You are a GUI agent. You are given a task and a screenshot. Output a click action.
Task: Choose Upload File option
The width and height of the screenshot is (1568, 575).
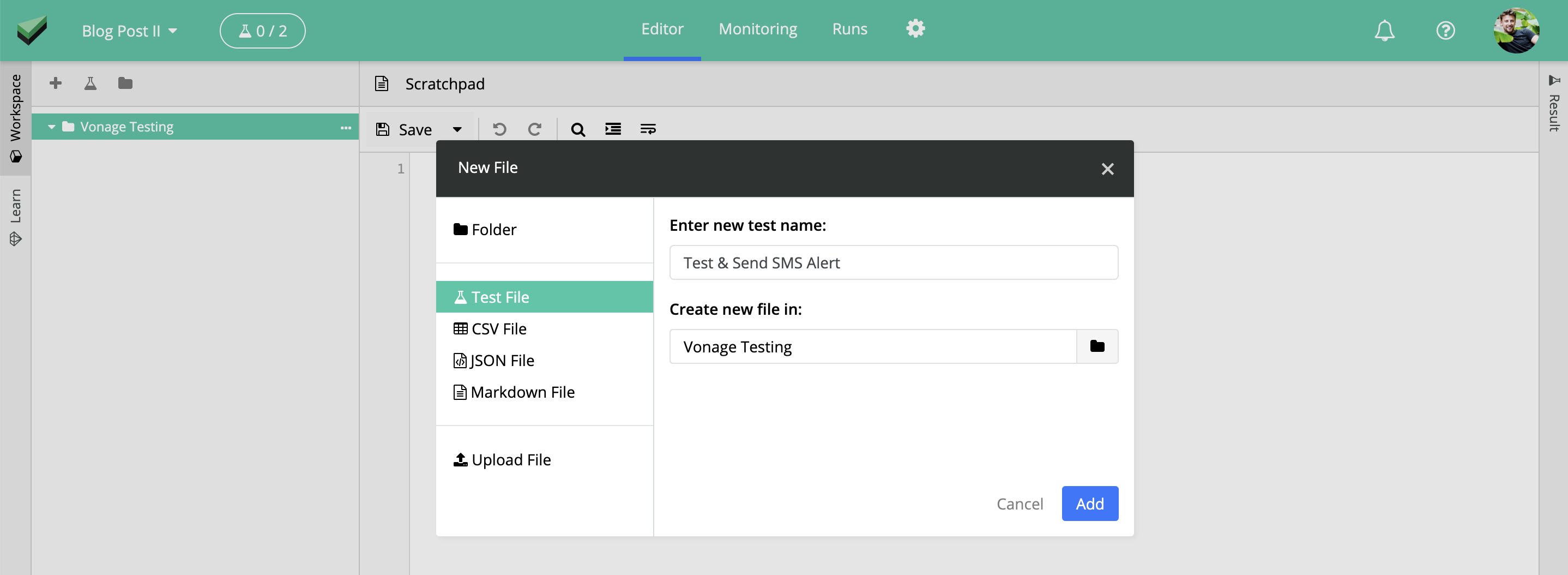pyautogui.click(x=502, y=459)
